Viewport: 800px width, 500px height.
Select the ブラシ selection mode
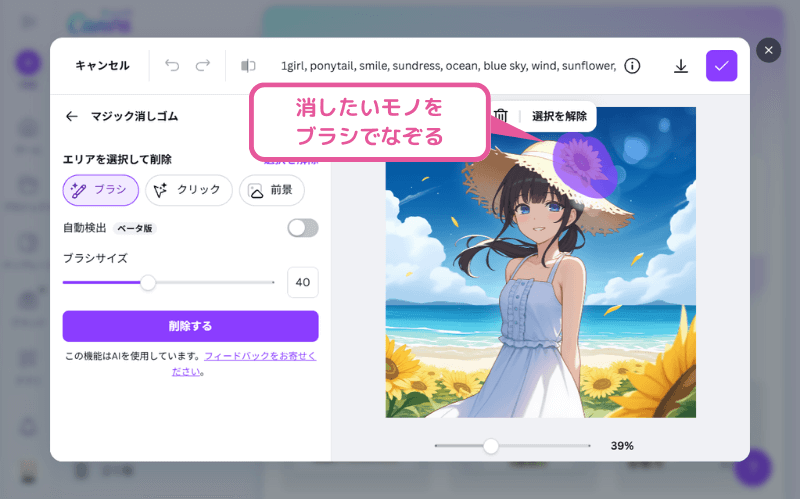(101, 190)
